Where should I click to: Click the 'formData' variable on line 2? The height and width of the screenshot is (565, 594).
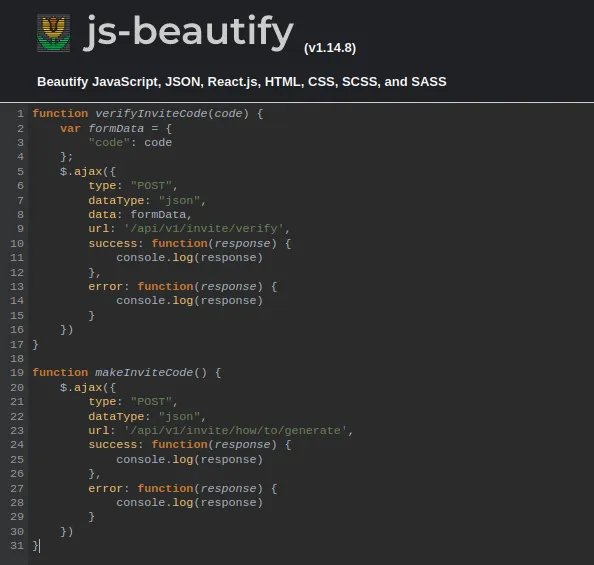116,128
